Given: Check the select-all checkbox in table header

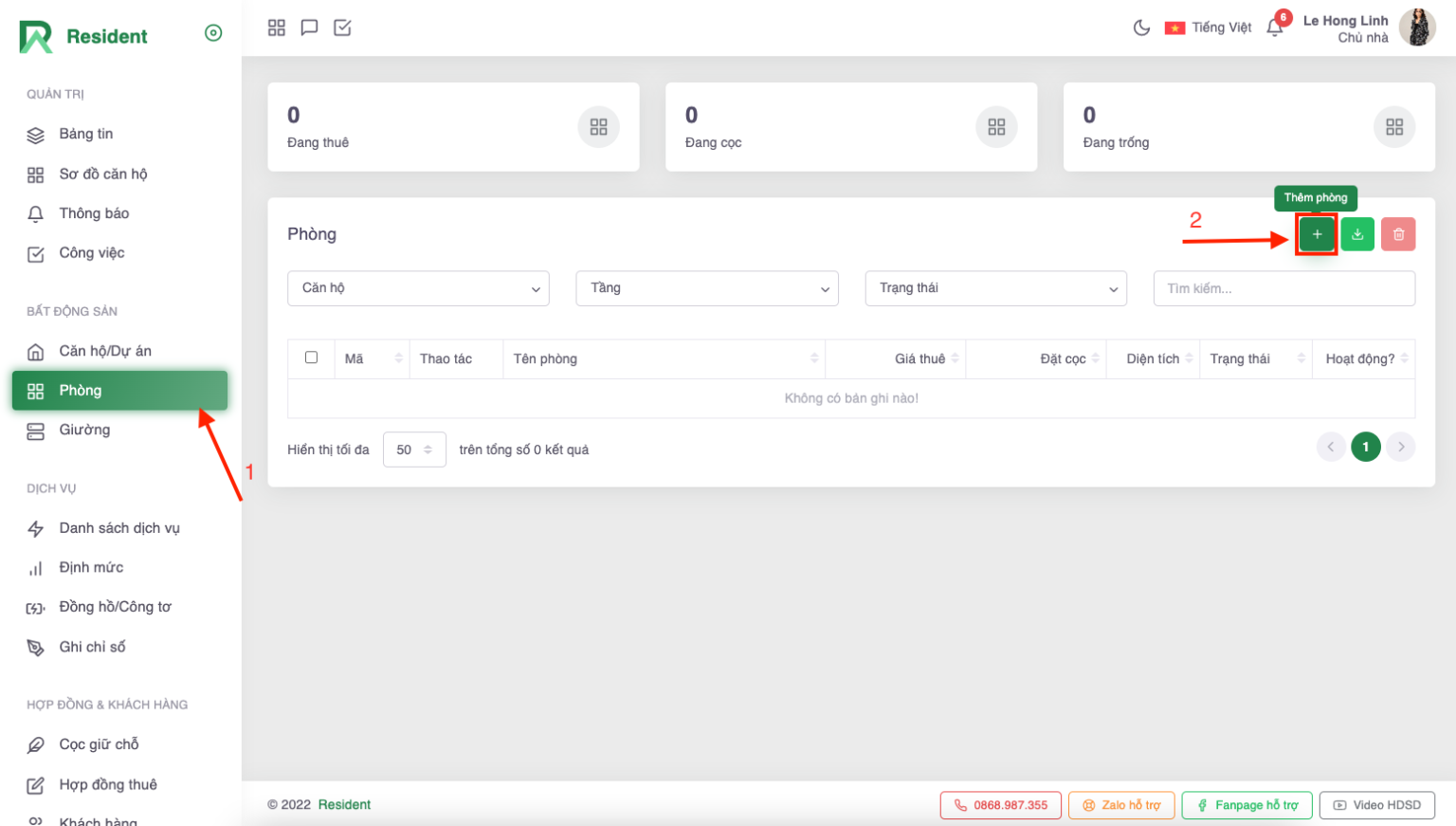Looking at the screenshot, I should tap(311, 358).
